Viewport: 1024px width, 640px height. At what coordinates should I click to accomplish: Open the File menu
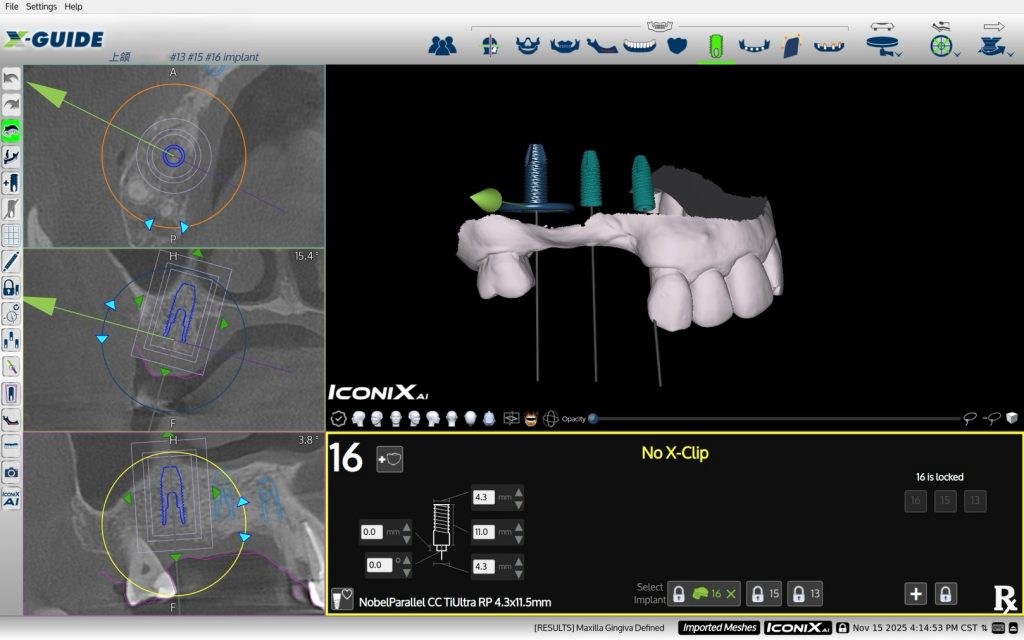(x=12, y=6)
